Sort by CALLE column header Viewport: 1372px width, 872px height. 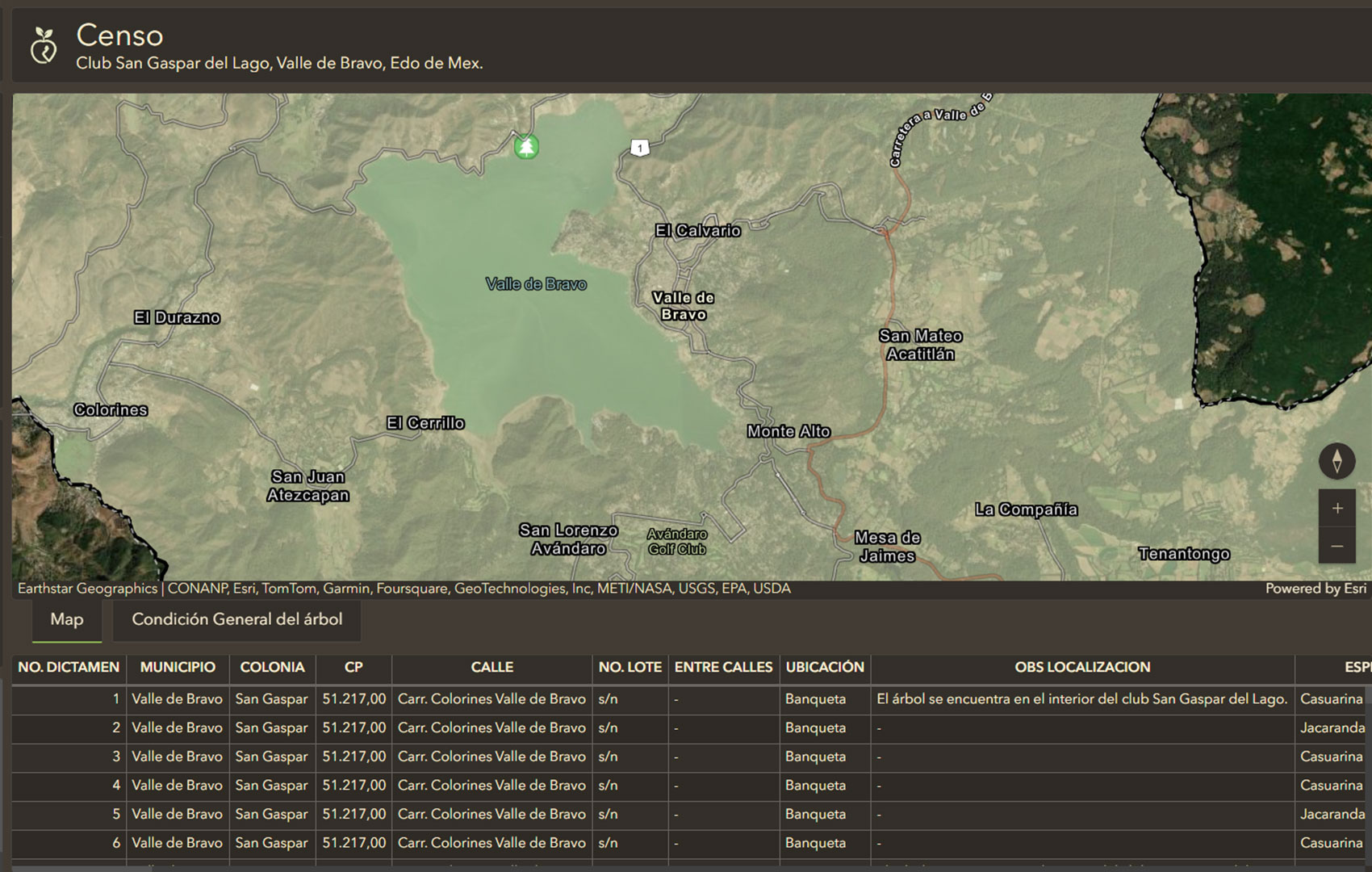492,667
